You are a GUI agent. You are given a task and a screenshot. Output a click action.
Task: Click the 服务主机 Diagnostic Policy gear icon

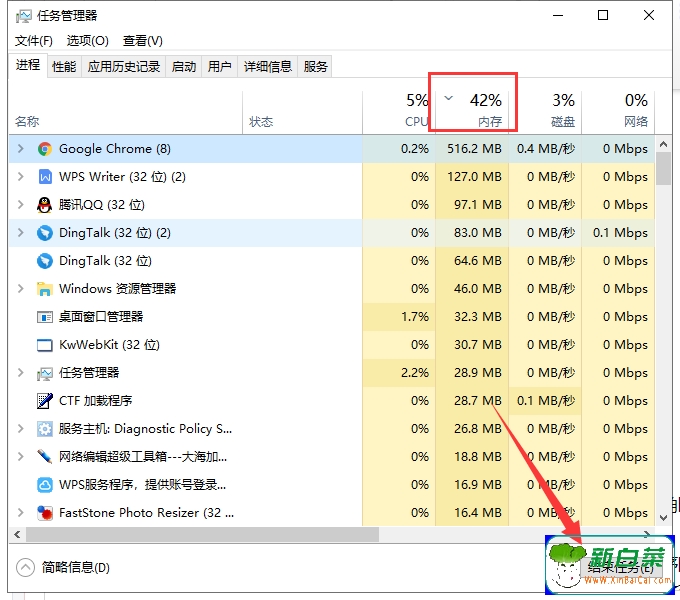click(x=45, y=429)
